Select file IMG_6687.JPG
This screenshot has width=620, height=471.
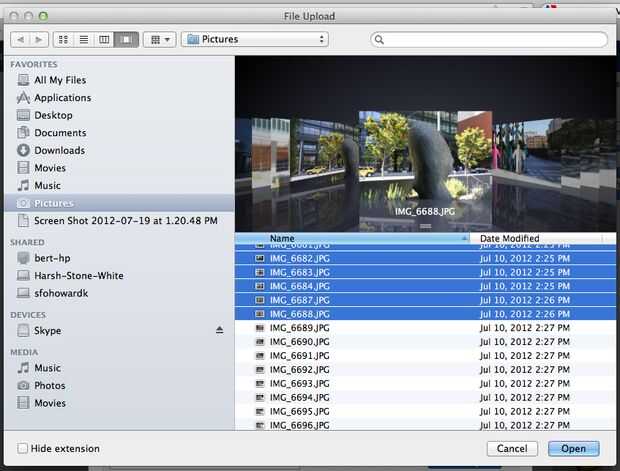(x=425, y=300)
